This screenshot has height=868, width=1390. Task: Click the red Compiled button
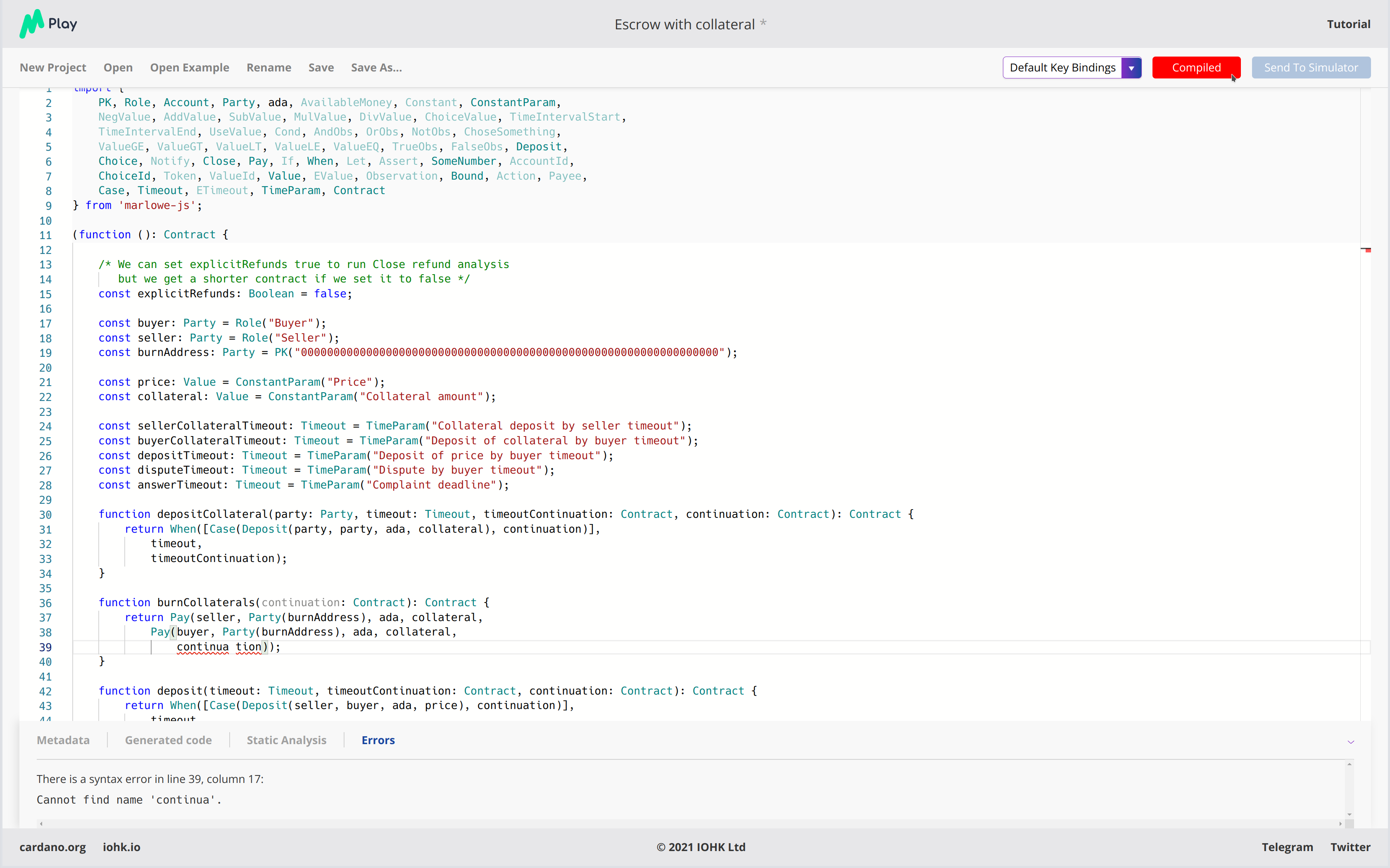coord(1195,68)
